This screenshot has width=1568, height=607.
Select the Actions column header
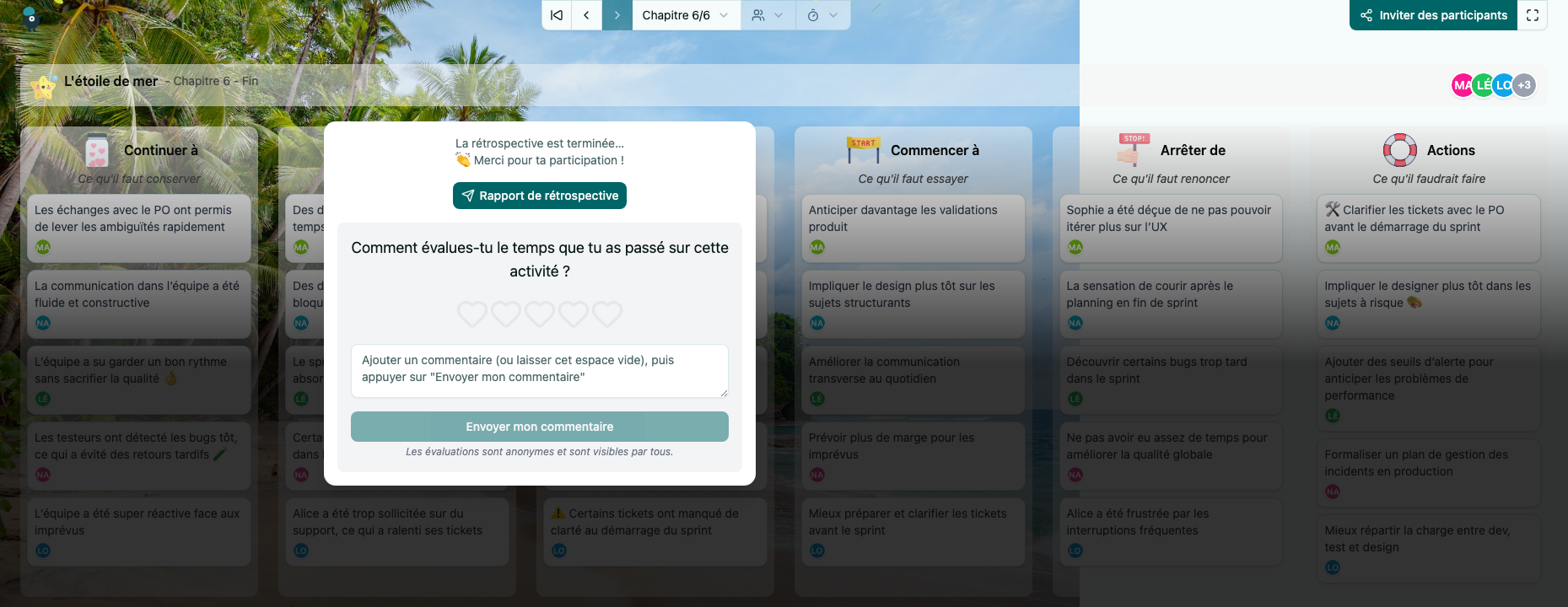click(1450, 150)
